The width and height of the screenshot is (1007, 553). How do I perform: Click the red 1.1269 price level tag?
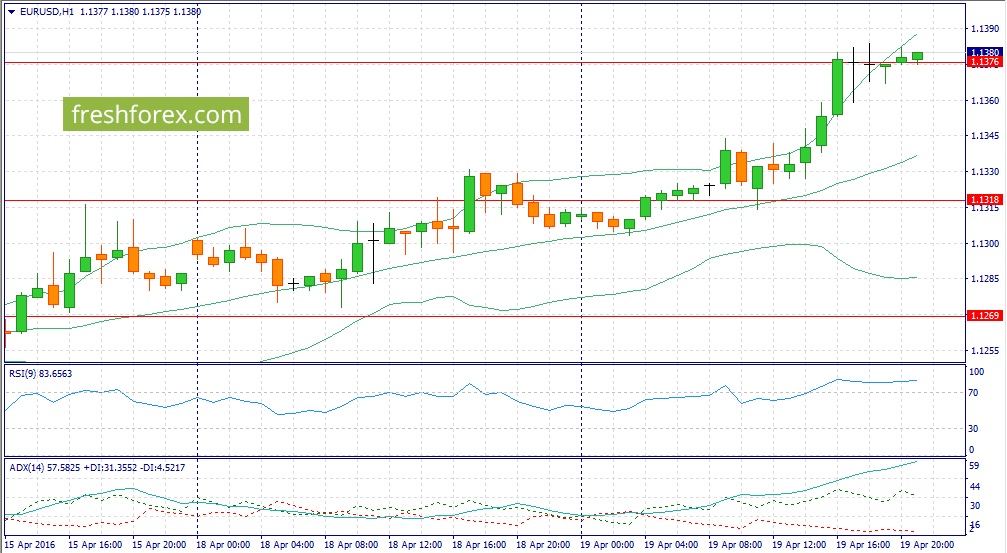click(984, 316)
